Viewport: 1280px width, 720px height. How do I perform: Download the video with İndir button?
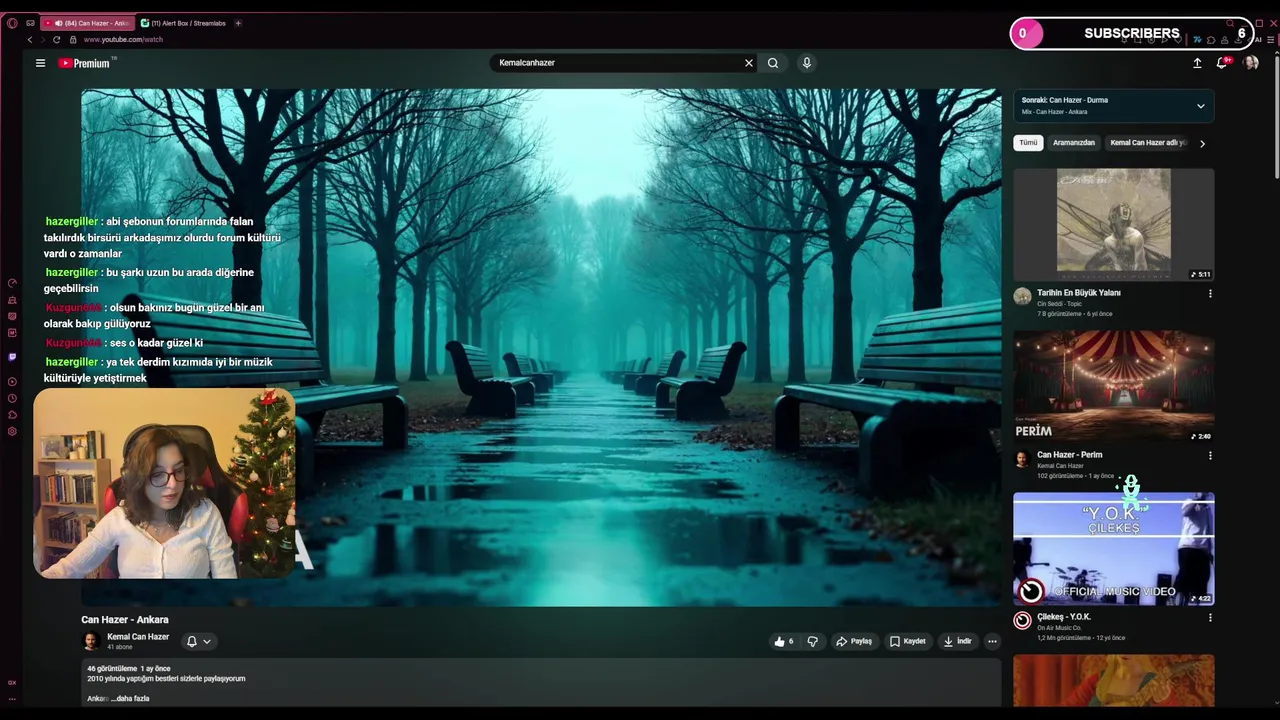click(957, 641)
